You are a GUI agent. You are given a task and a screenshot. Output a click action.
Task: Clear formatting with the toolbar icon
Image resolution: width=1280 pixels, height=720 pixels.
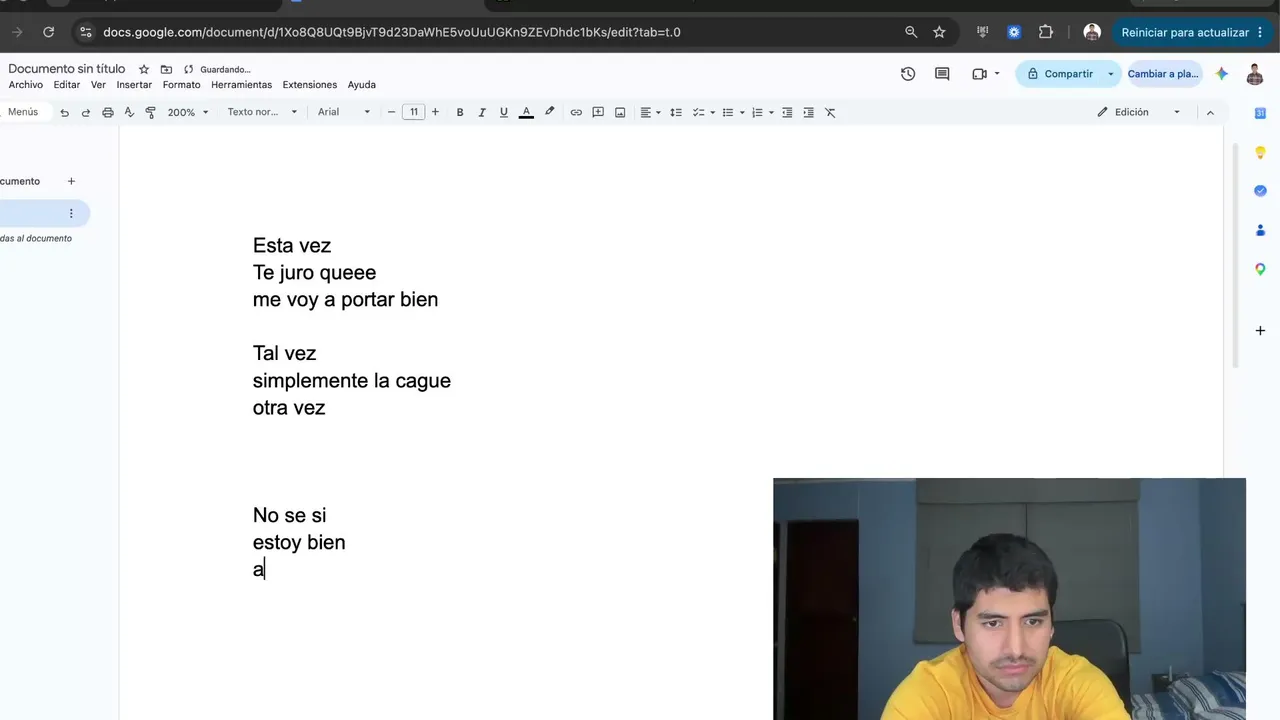tap(830, 112)
